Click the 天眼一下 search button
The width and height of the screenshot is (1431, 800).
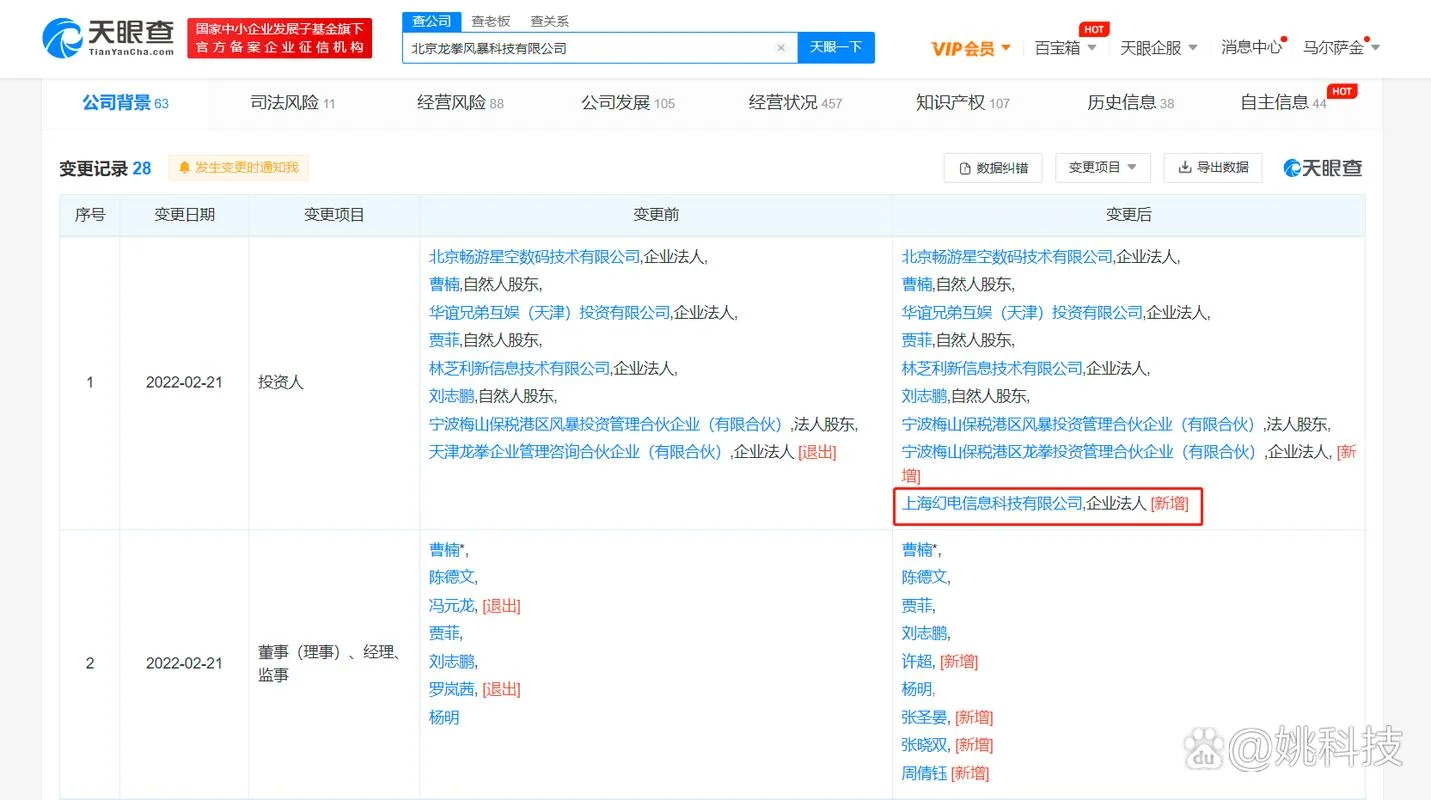(x=836, y=47)
